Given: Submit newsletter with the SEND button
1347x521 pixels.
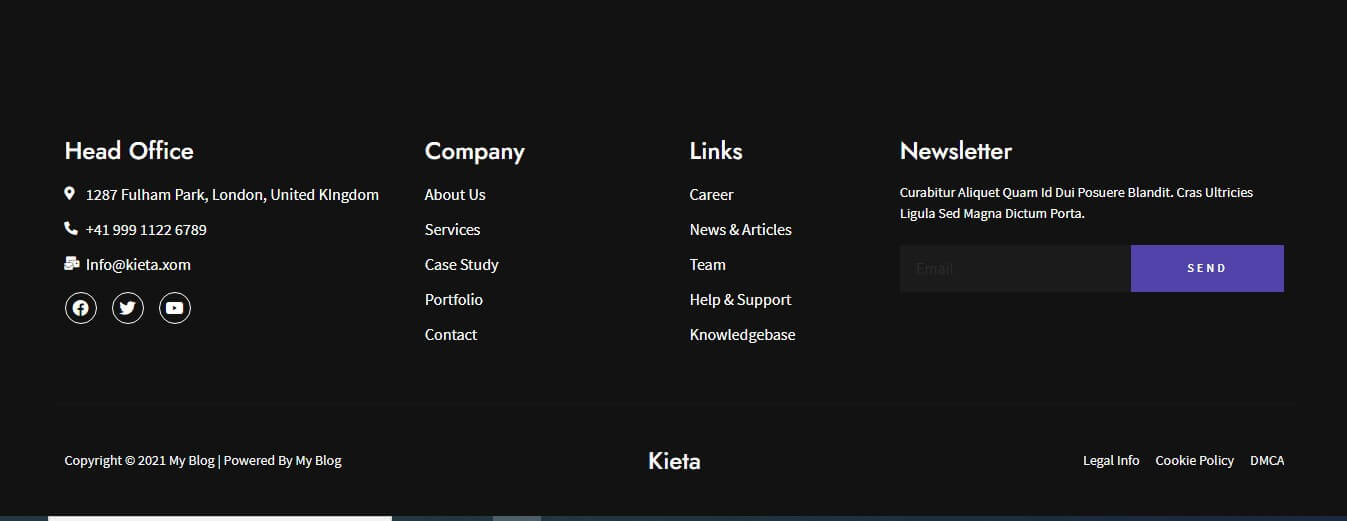Looking at the screenshot, I should 1207,268.
